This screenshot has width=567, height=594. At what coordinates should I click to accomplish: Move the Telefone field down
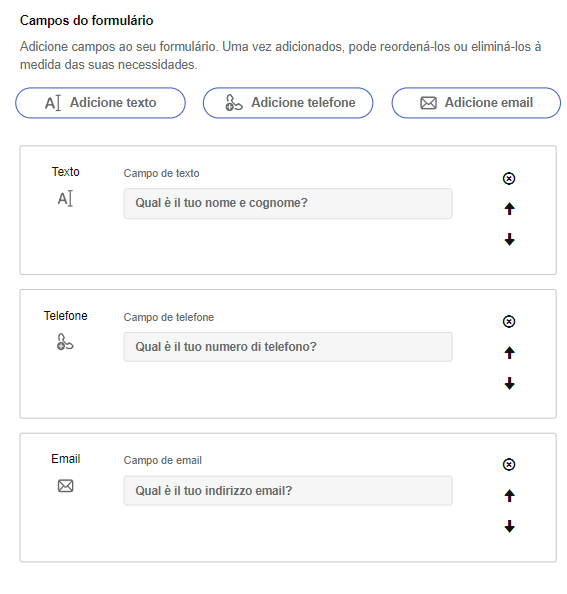pos(509,383)
